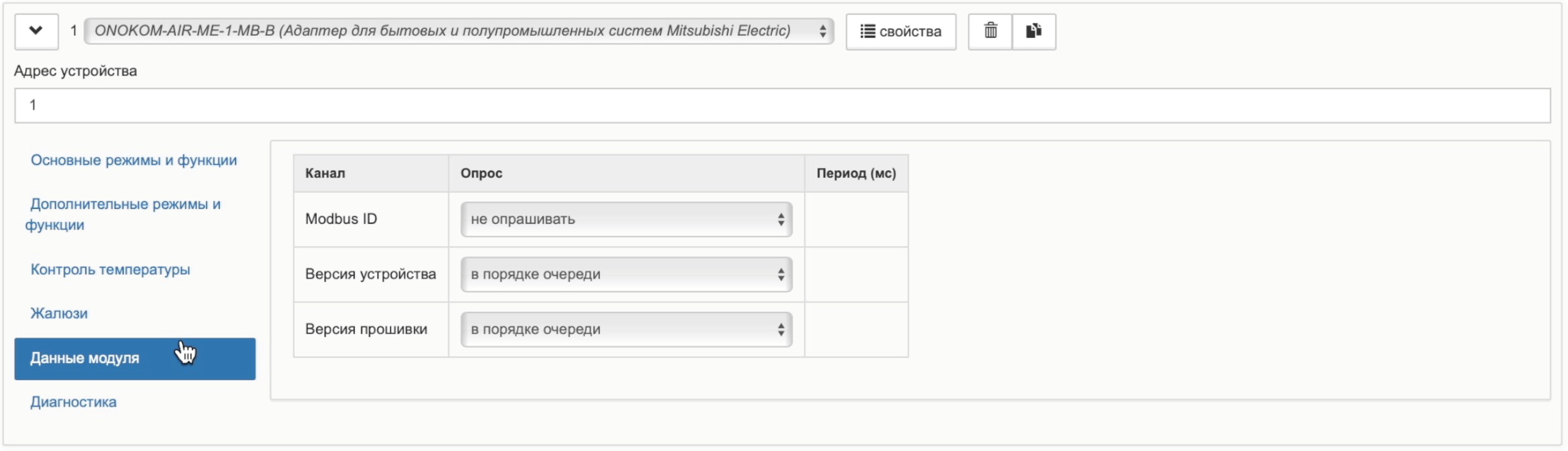Switch to "Основные режимы и функции" tab
Image resolution: width=1568 pixels, height=451 pixels.
click(x=134, y=160)
